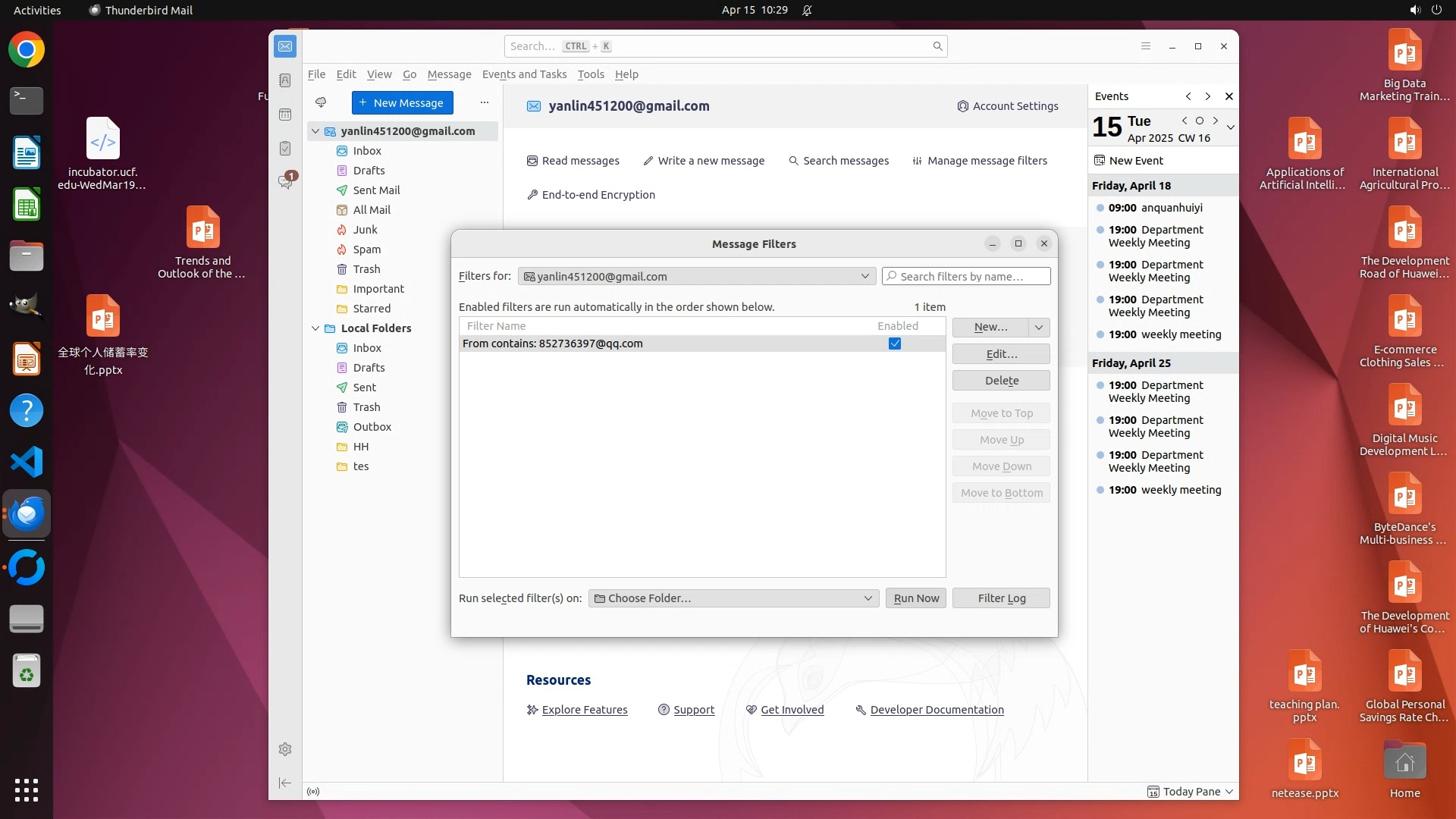Click the Filter Log button
This screenshot has height=819, width=1456.
coord(1001,598)
